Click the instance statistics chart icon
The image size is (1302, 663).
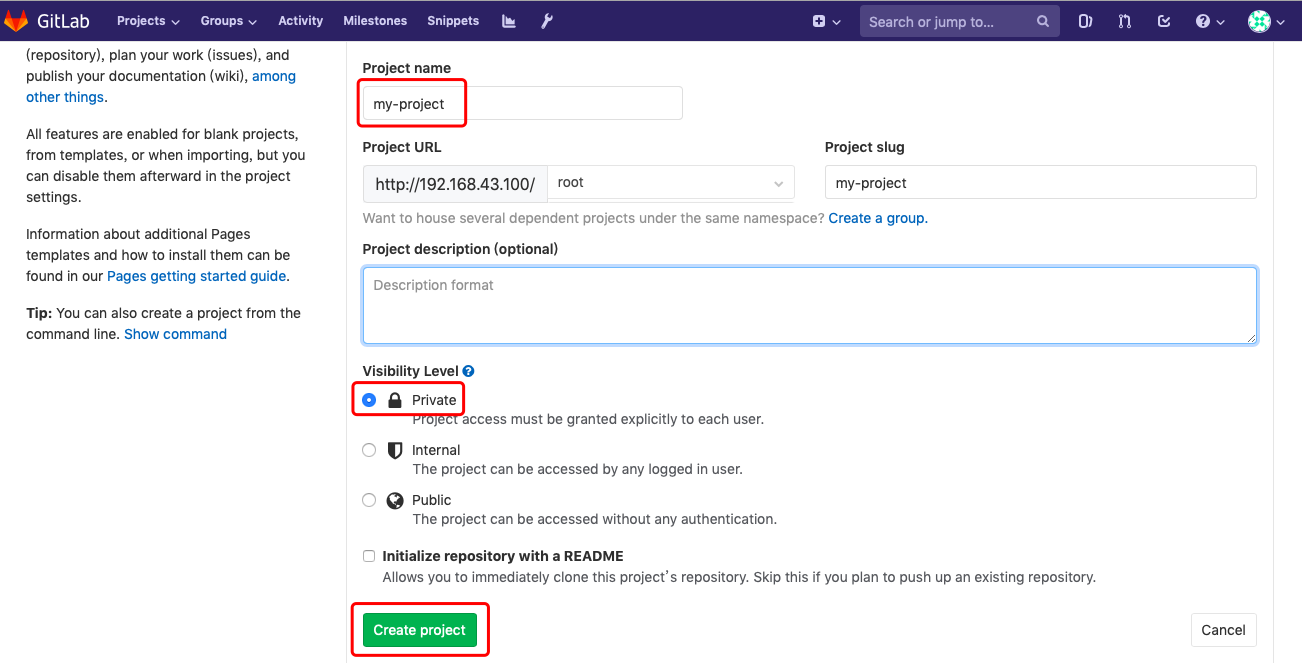(508, 20)
